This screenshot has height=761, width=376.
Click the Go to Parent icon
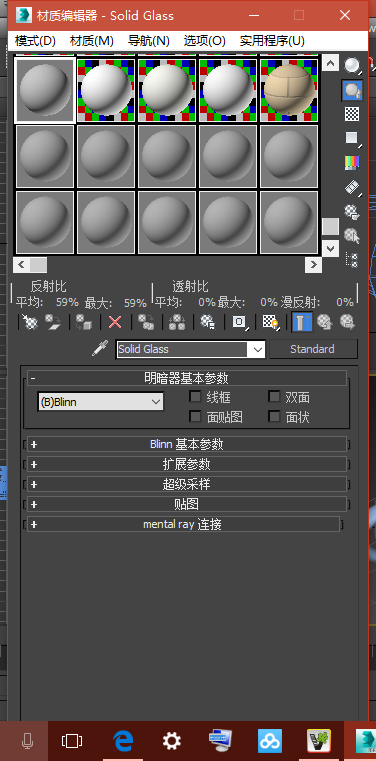pyautogui.click(x=325, y=322)
